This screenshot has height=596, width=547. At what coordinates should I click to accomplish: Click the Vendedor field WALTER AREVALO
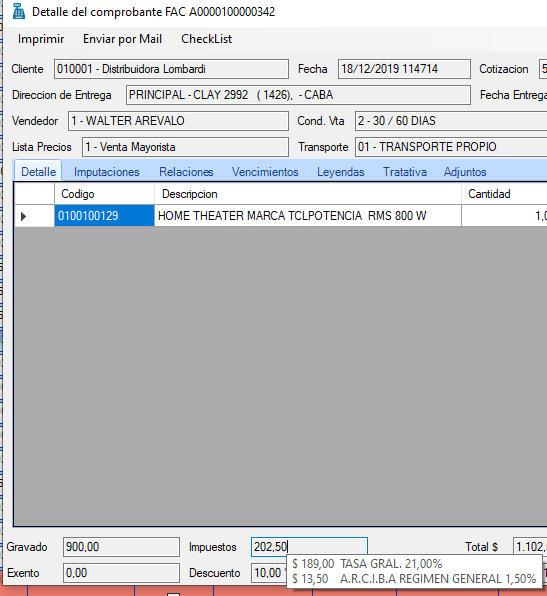(178, 121)
